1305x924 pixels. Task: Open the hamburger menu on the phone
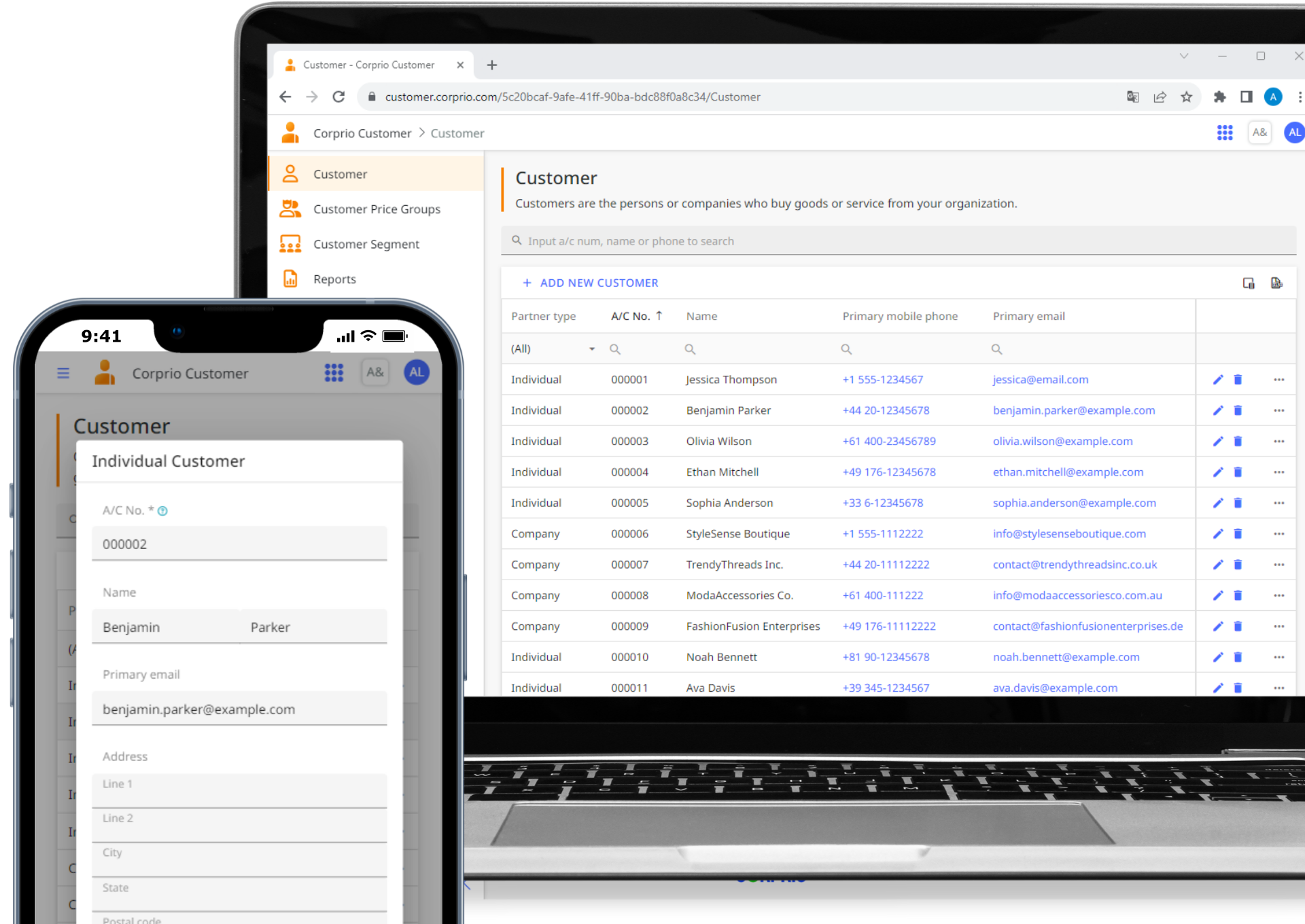tap(63, 373)
